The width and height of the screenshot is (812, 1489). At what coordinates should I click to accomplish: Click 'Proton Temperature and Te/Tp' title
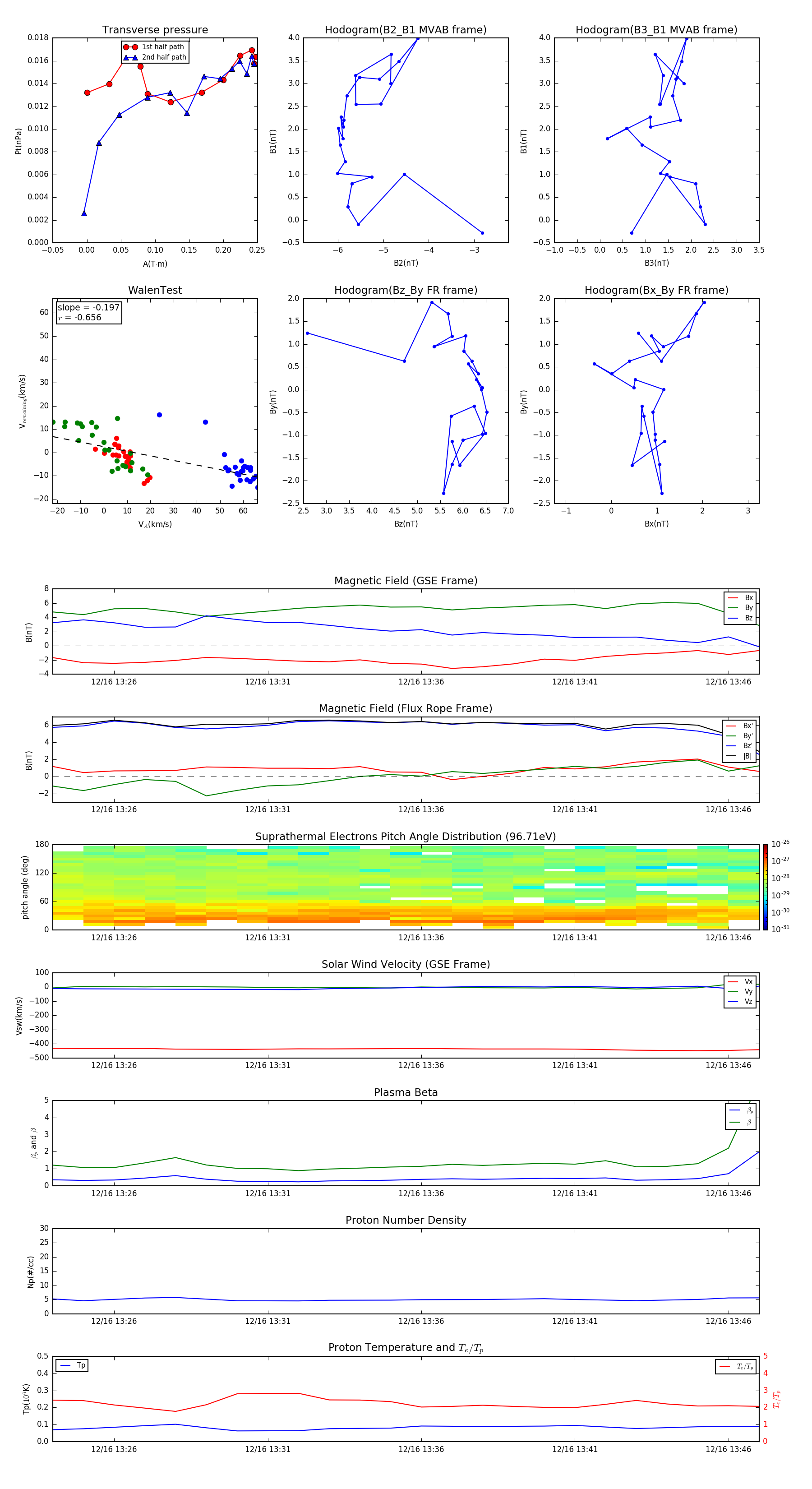click(x=406, y=1347)
